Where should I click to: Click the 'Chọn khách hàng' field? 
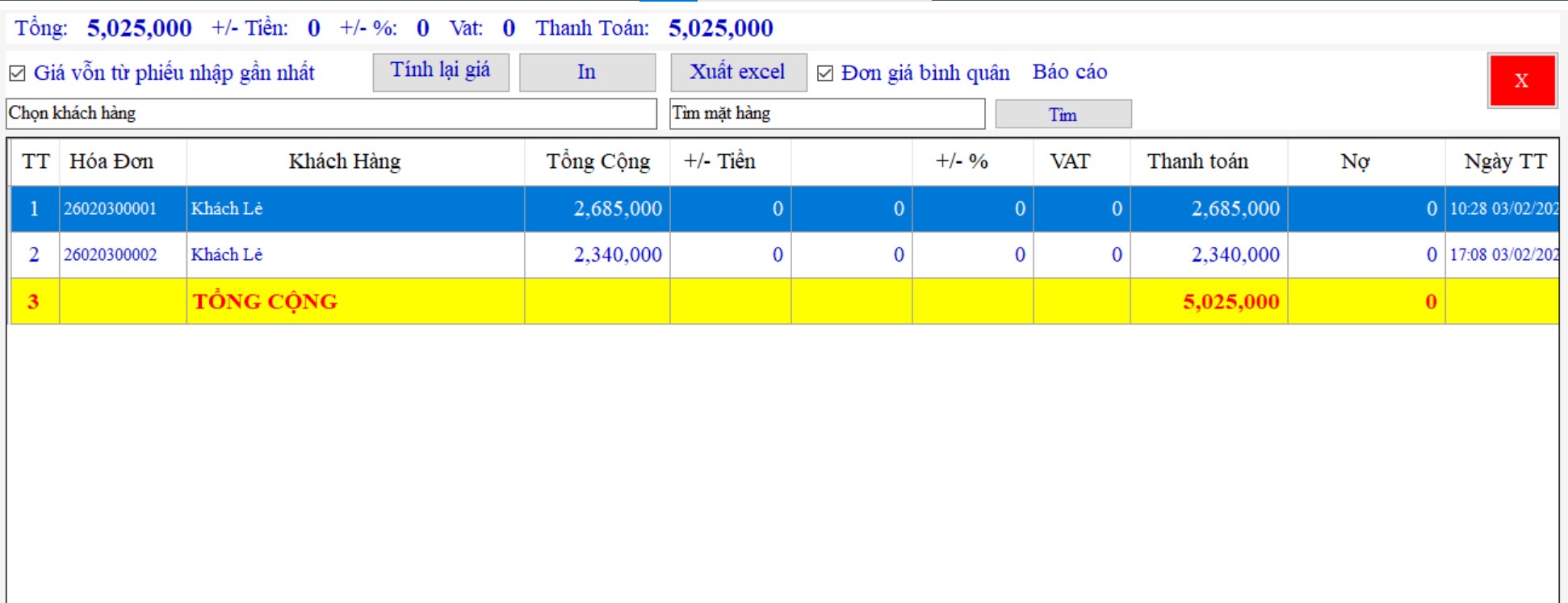(331, 114)
